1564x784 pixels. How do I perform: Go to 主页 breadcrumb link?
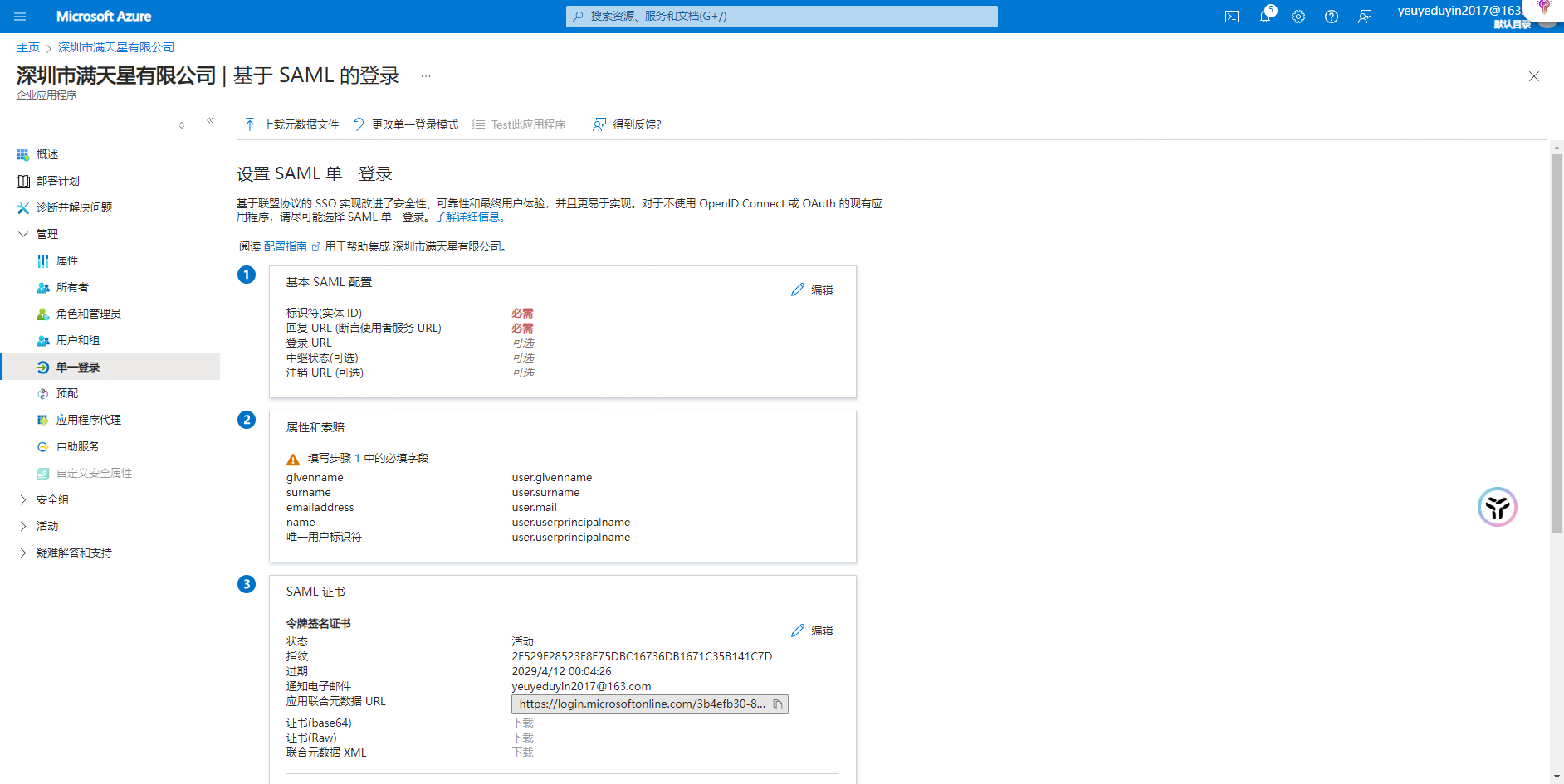pos(28,47)
